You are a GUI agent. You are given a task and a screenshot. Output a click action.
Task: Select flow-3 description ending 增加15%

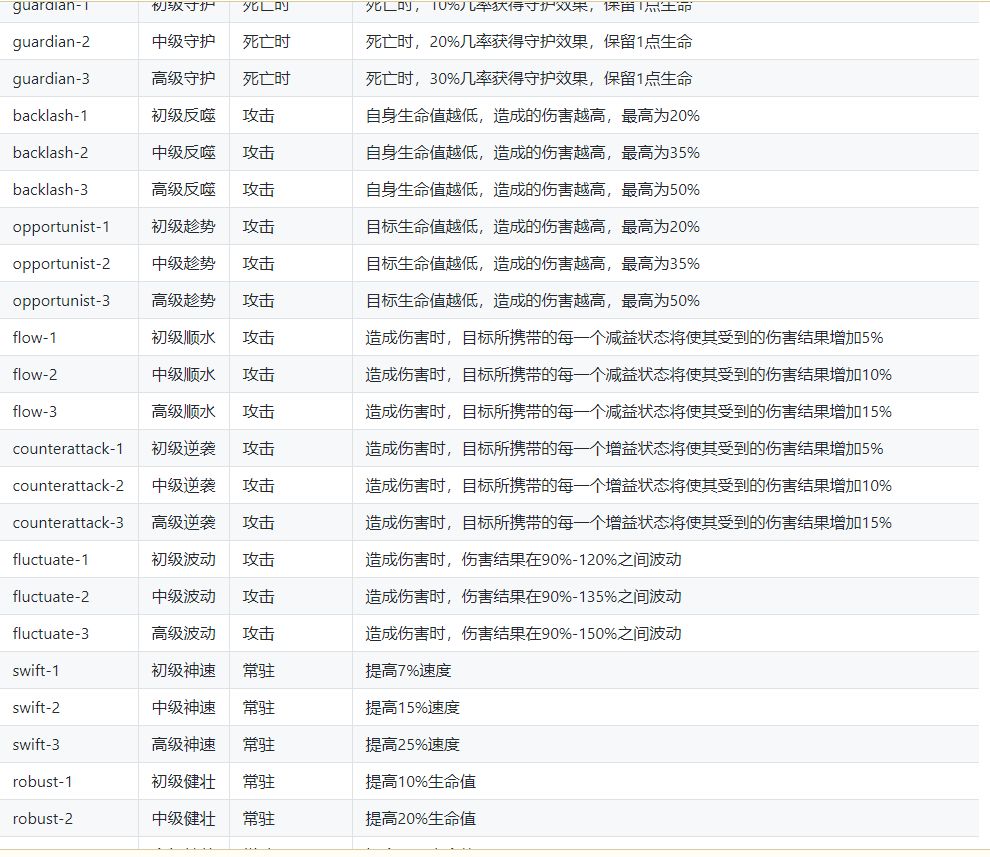coord(628,412)
